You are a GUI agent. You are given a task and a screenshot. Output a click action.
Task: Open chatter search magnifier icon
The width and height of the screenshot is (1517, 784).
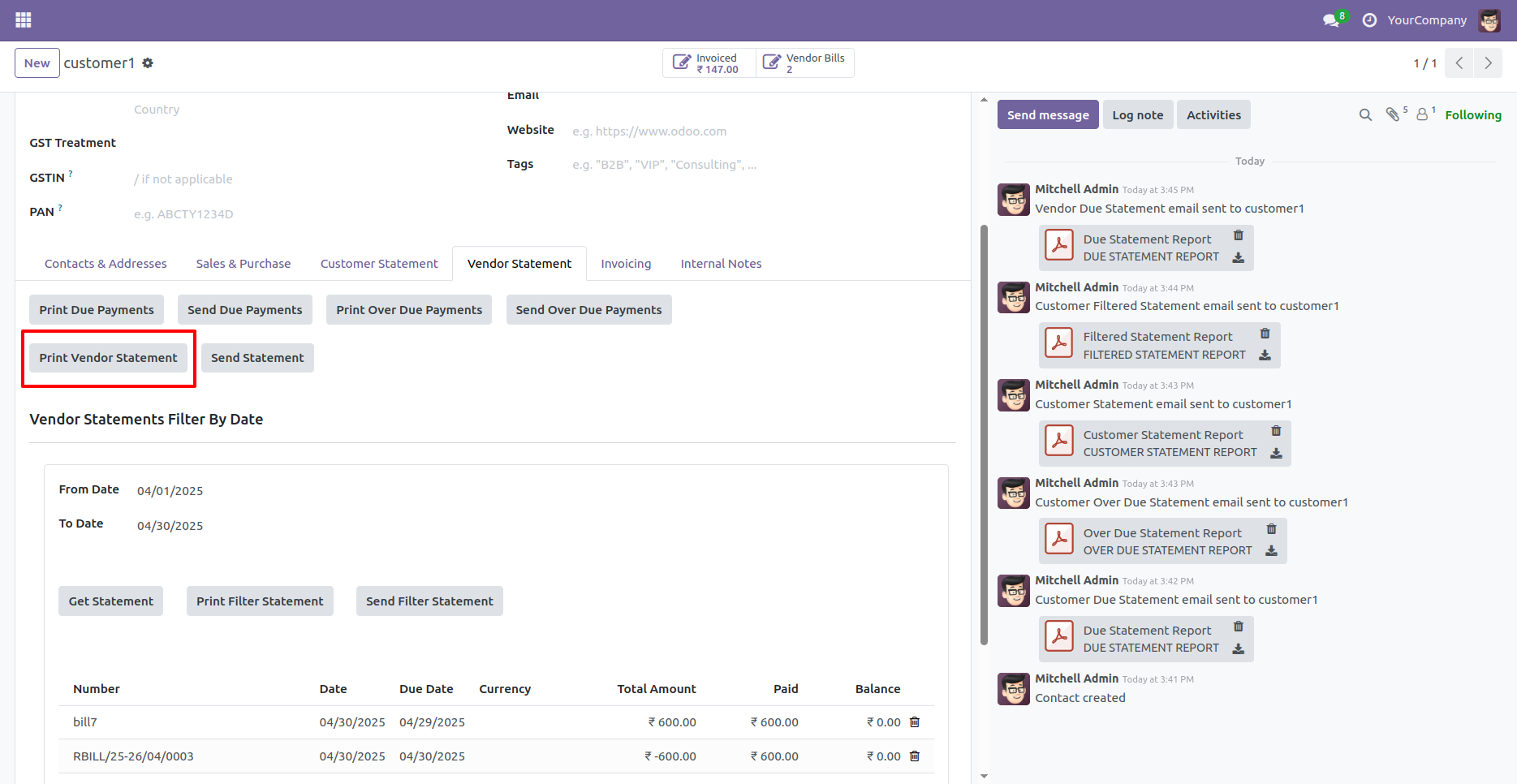pyautogui.click(x=1364, y=114)
